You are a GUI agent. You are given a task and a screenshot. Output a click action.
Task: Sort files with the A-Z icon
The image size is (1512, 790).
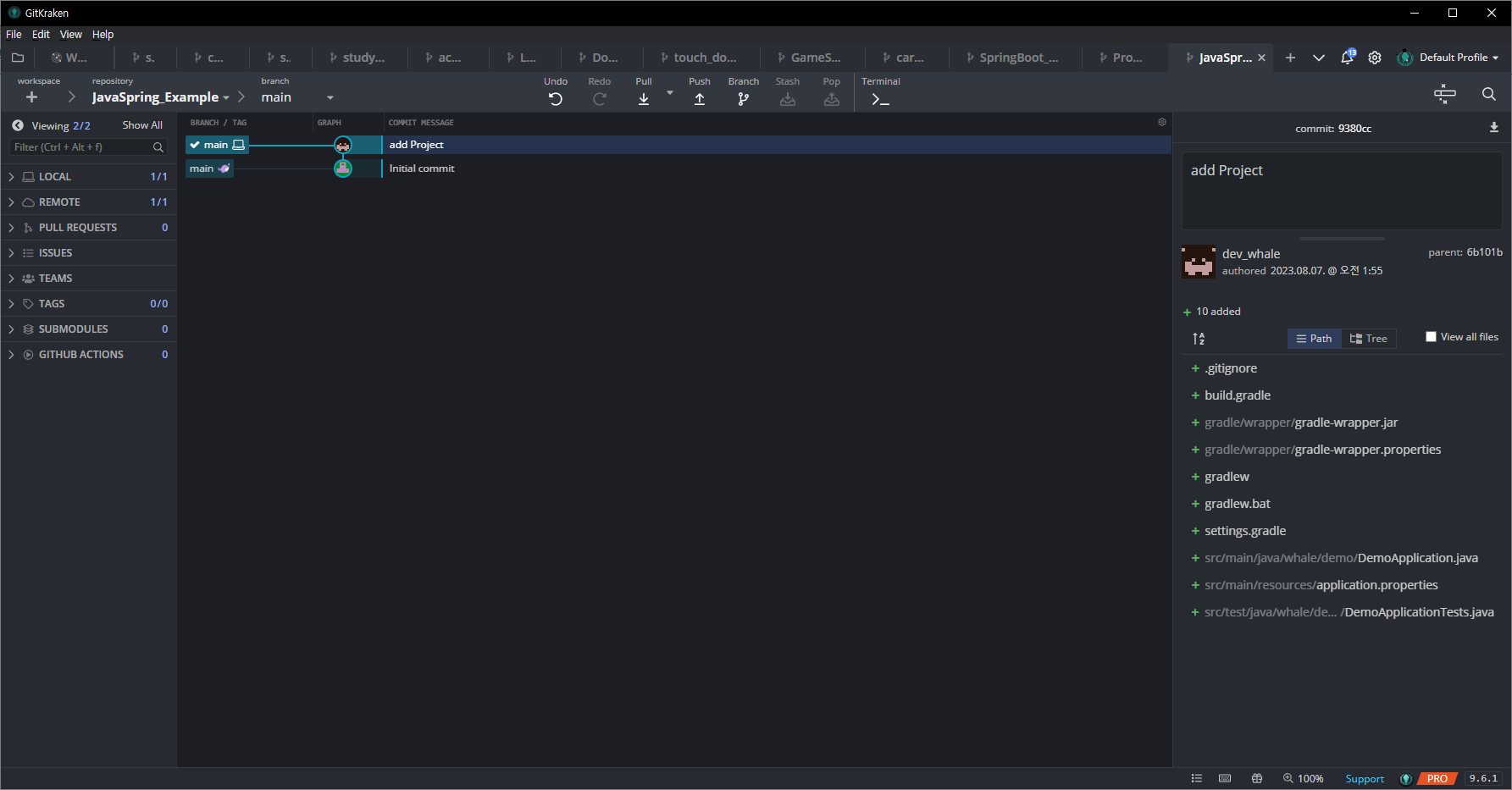pos(1199,339)
